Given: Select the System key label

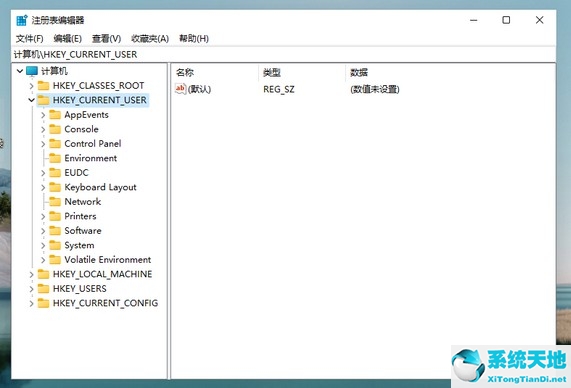Looking at the screenshot, I should tap(79, 246).
